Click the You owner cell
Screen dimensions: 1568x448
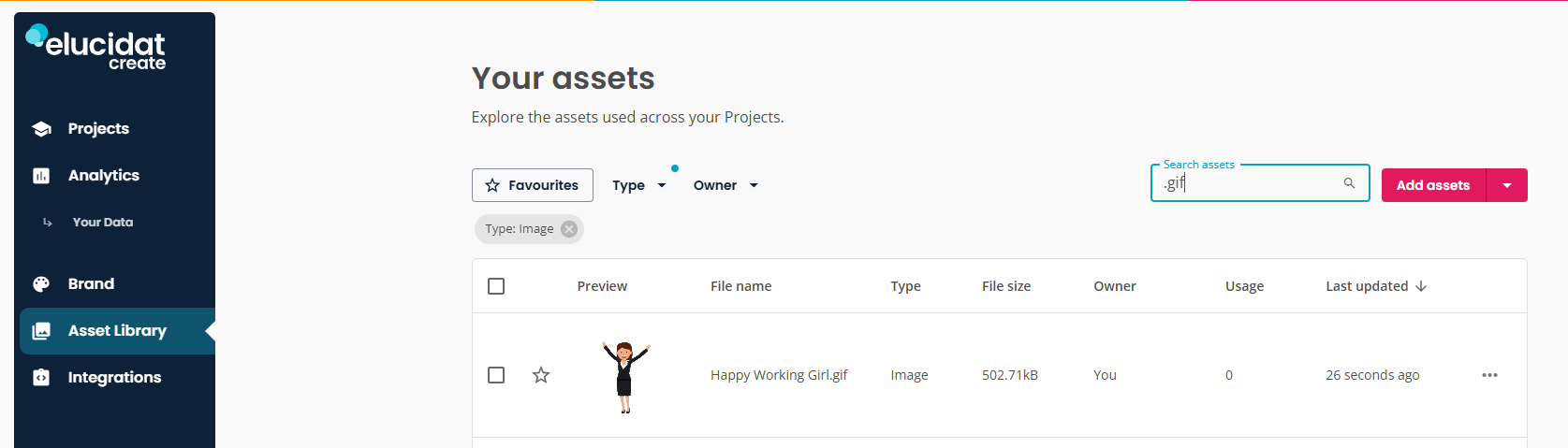(1105, 375)
